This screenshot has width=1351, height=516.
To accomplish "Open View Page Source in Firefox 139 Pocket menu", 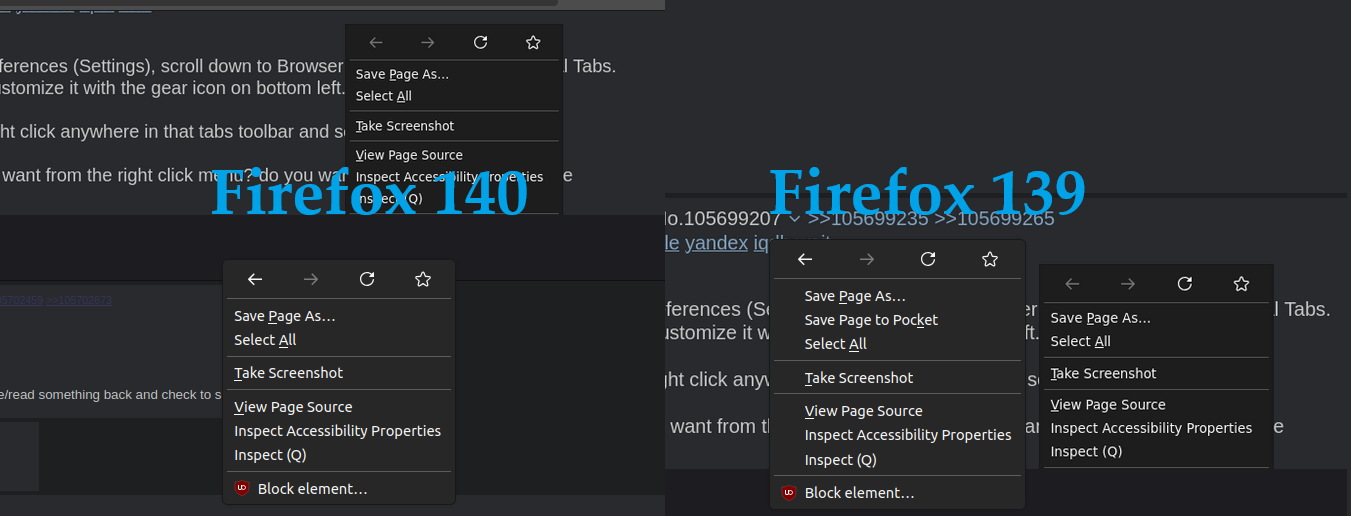I will tap(863, 411).
